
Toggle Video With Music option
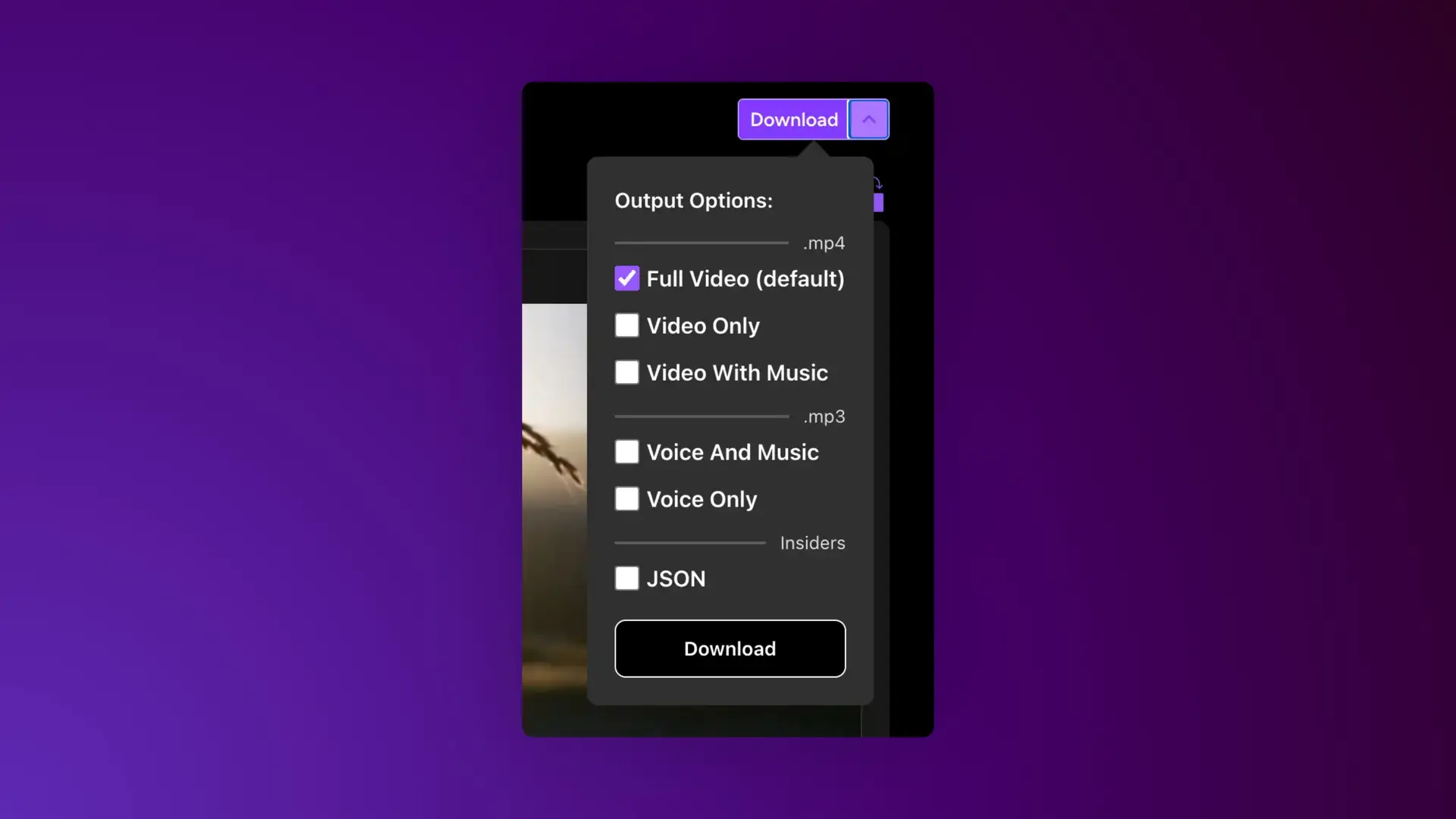(627, 372)
